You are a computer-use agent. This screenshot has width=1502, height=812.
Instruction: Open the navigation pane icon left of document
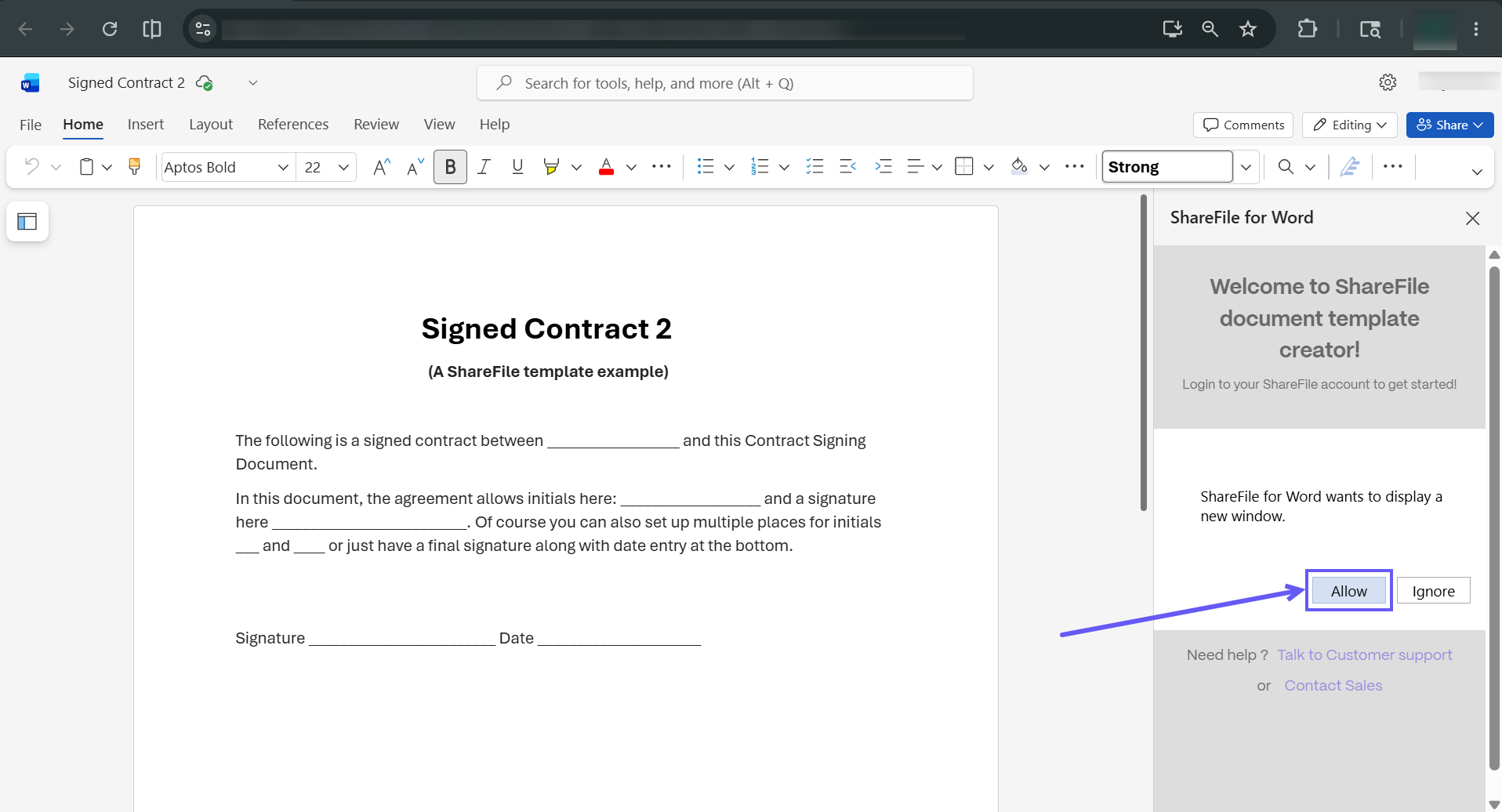[x=27, y=222]
